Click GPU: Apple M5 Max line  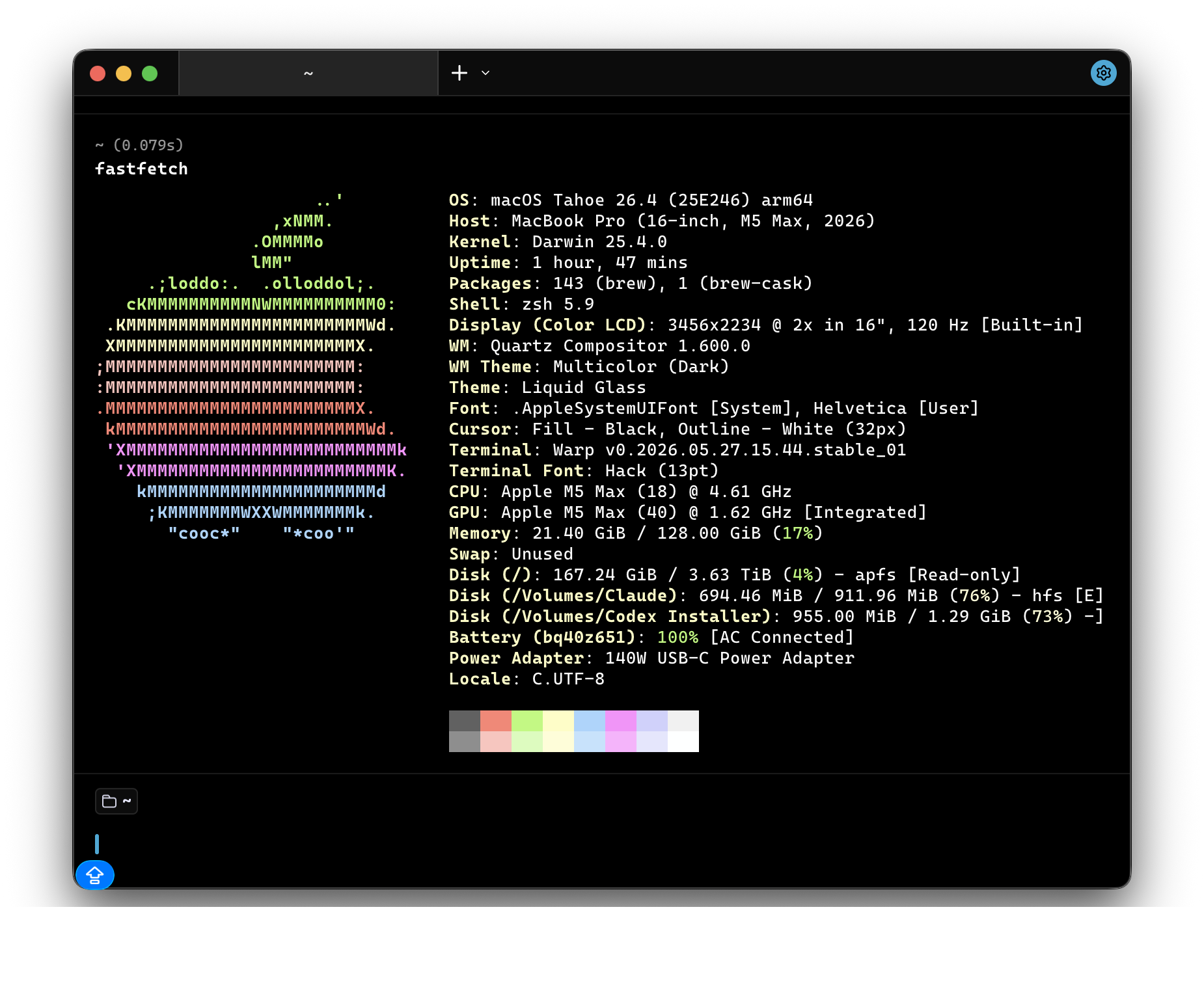click(x=688, y=513)
